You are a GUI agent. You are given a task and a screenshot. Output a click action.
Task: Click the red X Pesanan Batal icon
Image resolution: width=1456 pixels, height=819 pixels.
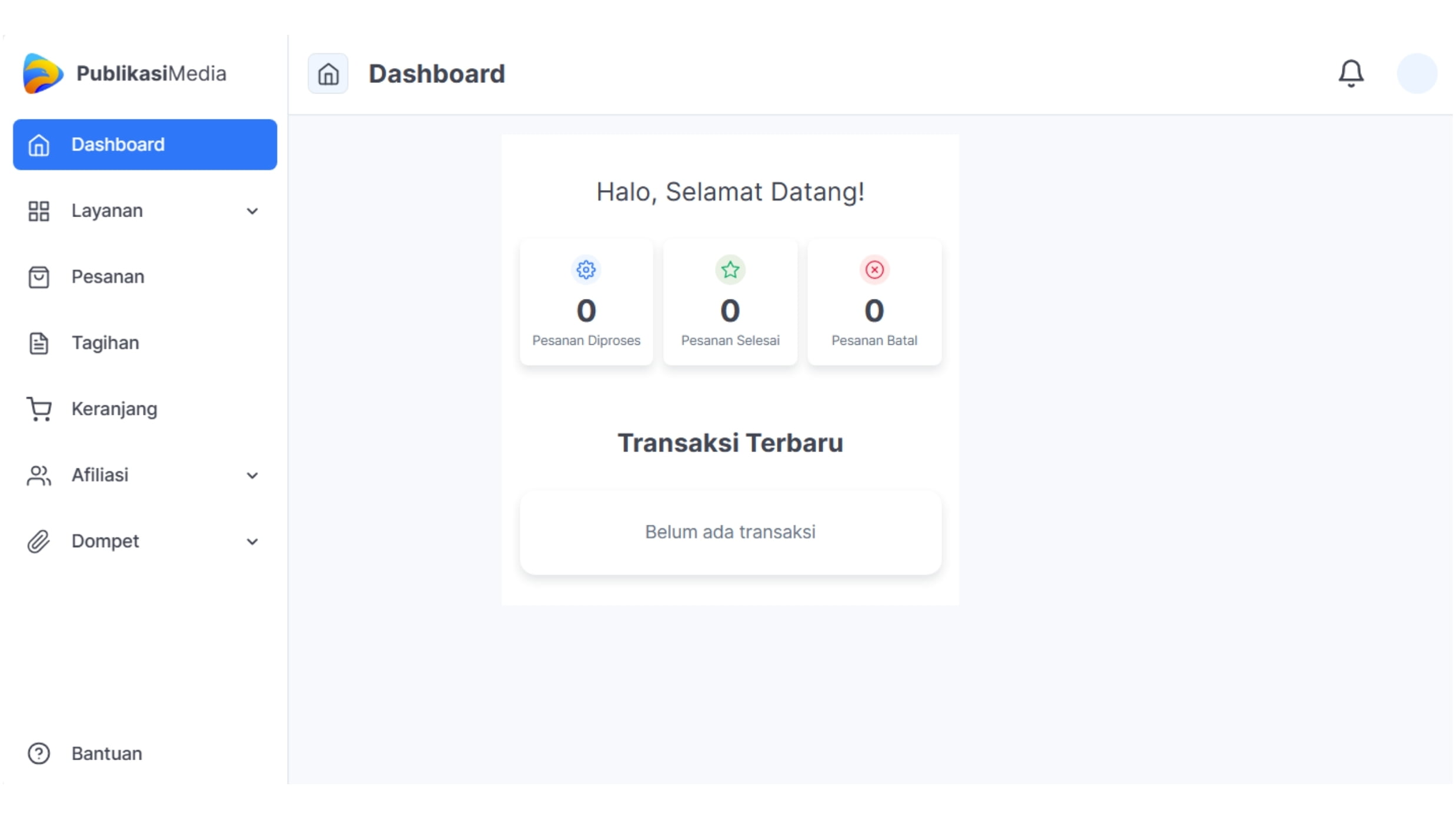(x=874, y=269)
